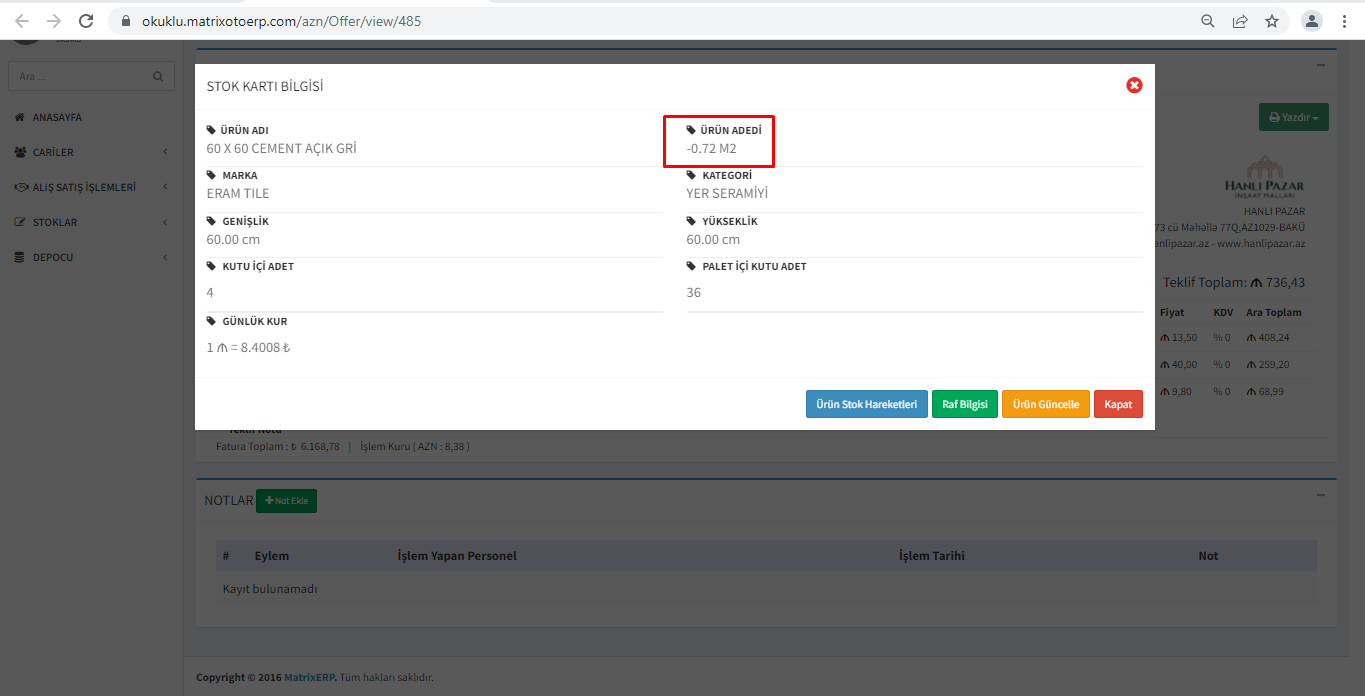The image size is (1365, 696).
Task: Click the Ürün Stok Hareketleri button
Action: tap(866, 404)
